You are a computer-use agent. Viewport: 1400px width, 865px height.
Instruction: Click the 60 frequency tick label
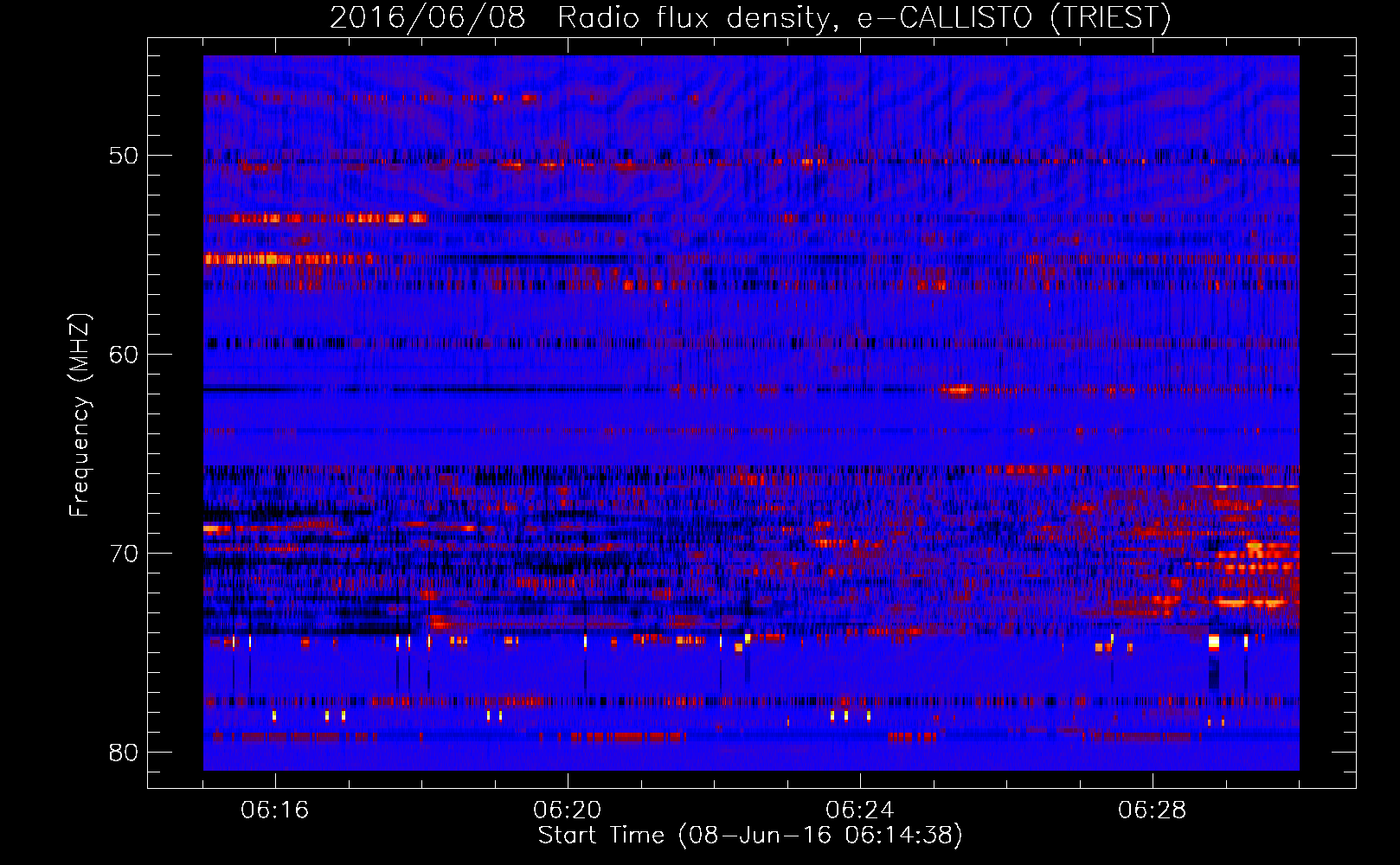(124, 355)
